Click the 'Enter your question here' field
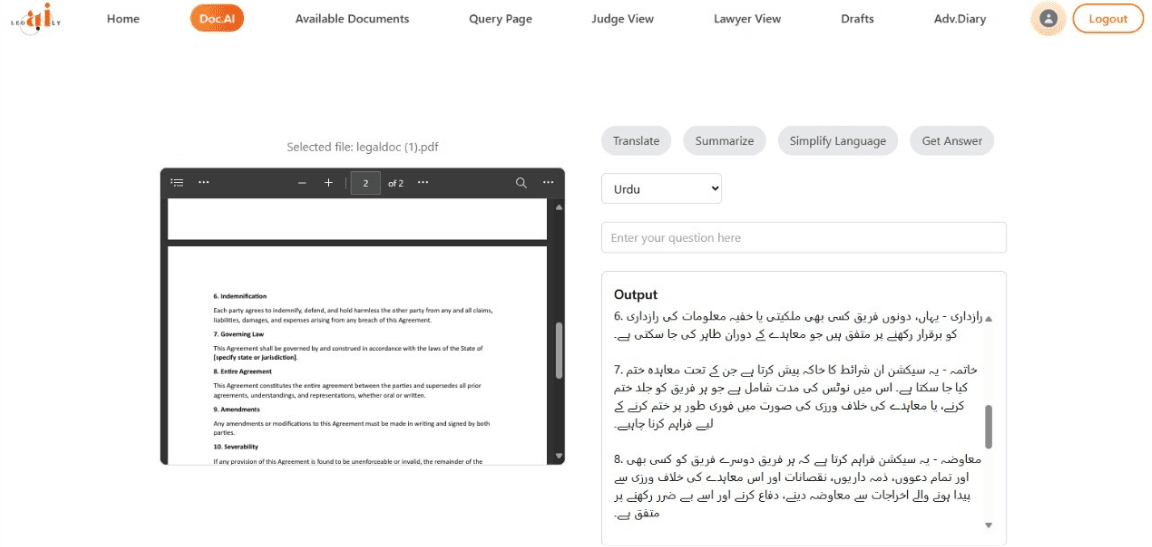Image resolution: width=1152 pixels, height=547 pixels. [803, 238]
